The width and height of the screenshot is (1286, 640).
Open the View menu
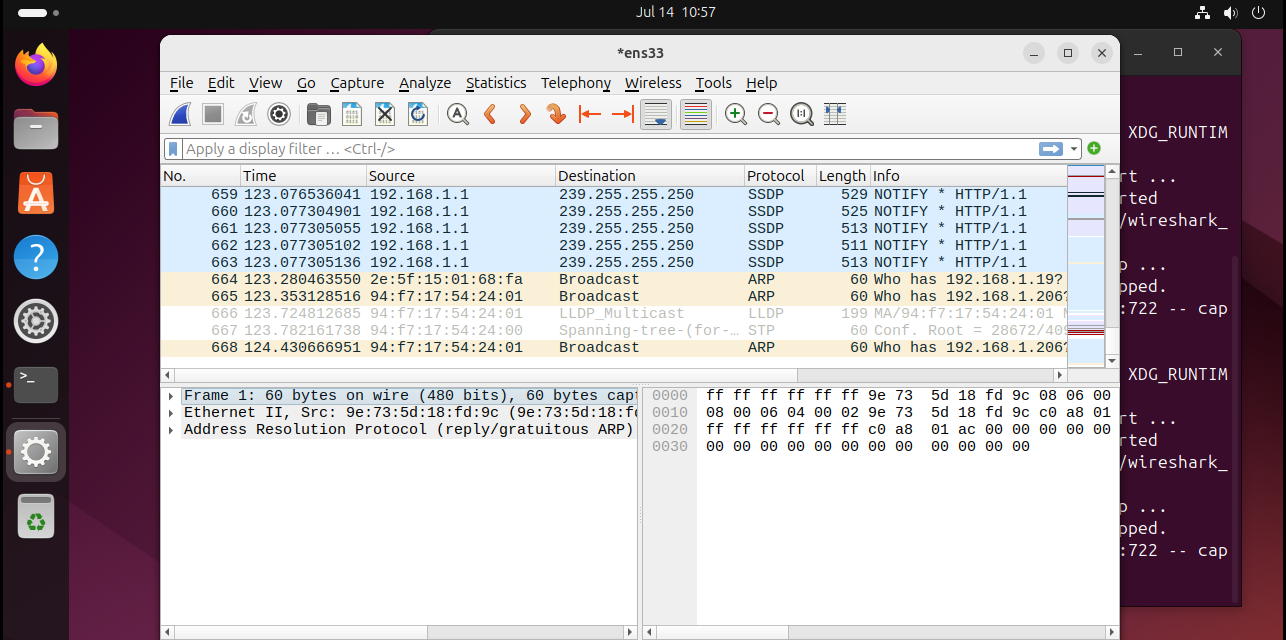(265, 83)
